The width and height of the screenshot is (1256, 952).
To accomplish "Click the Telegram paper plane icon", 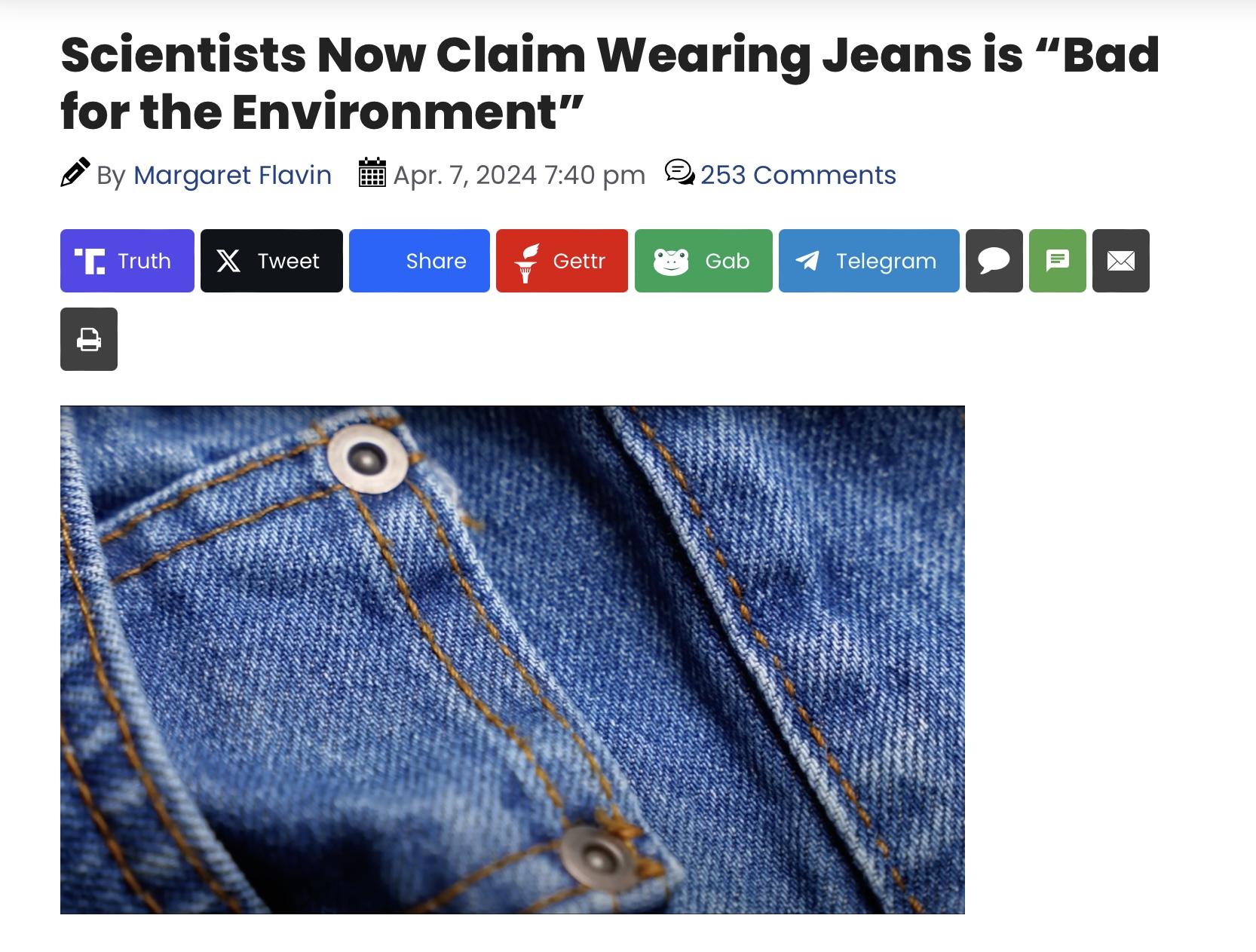I will [807, 261].
